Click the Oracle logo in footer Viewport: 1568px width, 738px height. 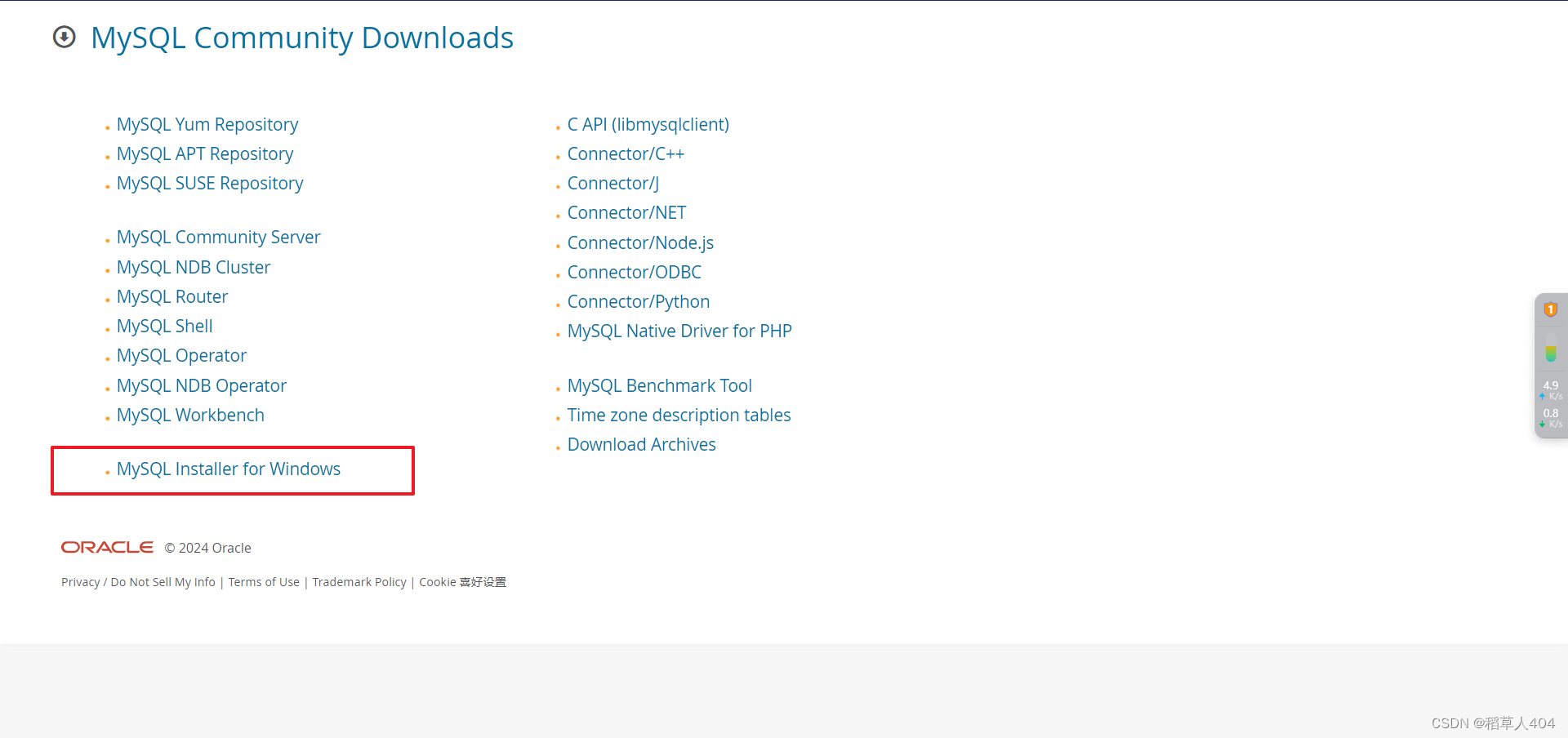[x=107, y=548]
